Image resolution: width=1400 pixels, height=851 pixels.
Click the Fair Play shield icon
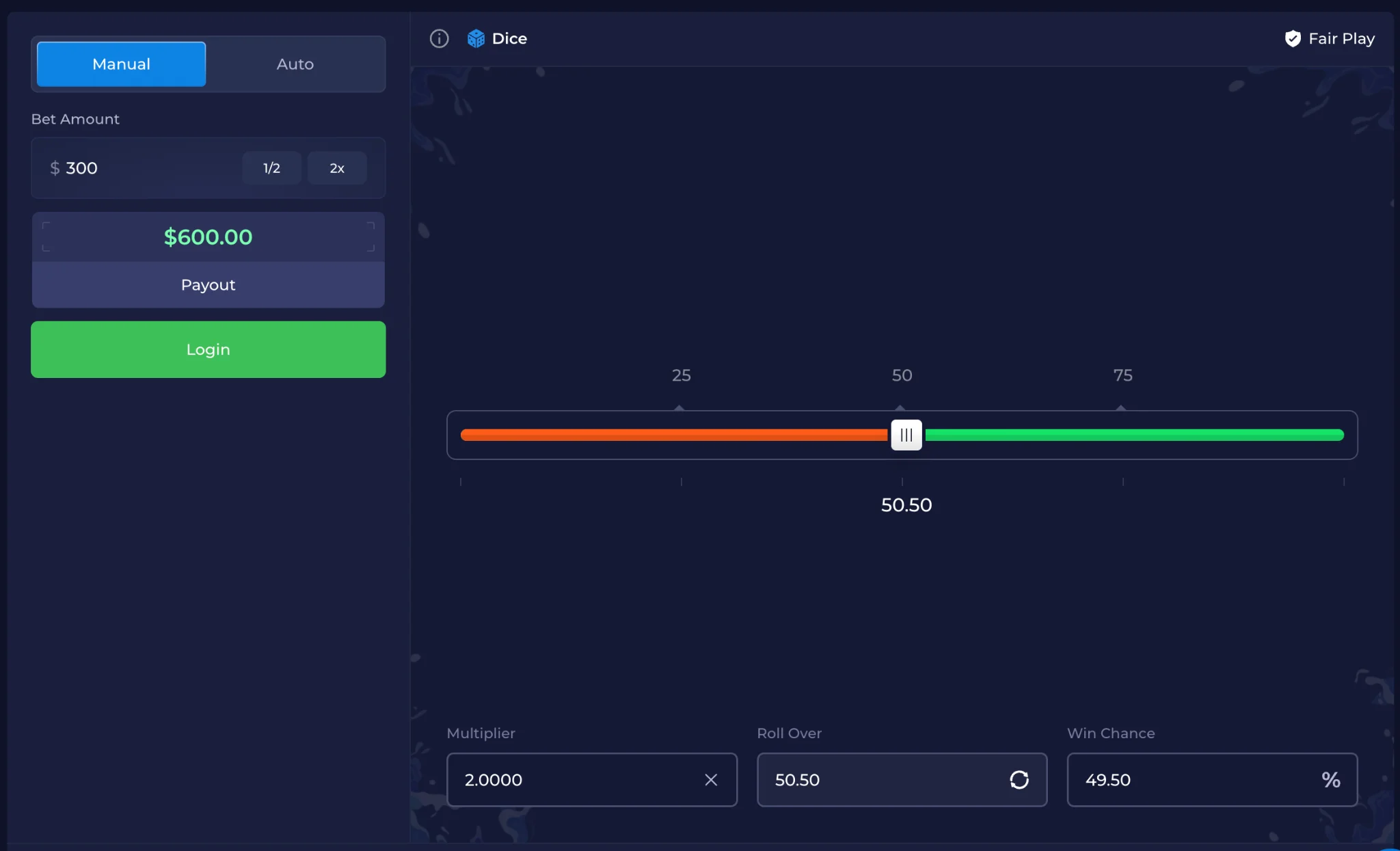point(1293,38)
